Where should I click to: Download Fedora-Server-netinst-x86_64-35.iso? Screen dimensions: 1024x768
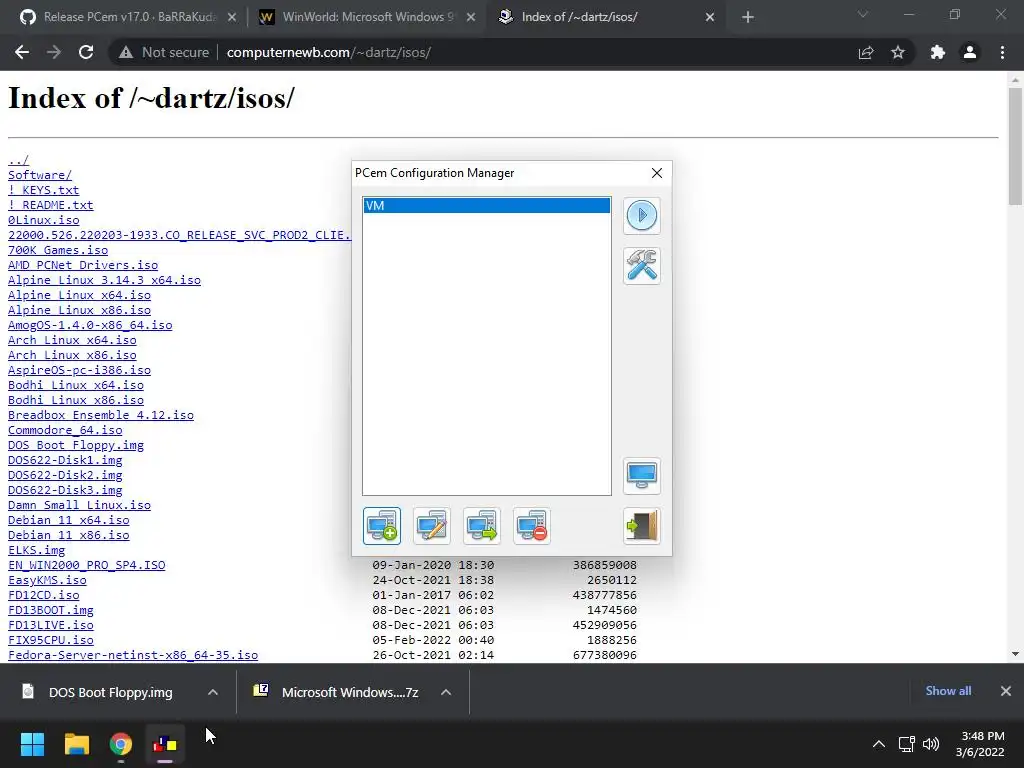coord(133,656)
